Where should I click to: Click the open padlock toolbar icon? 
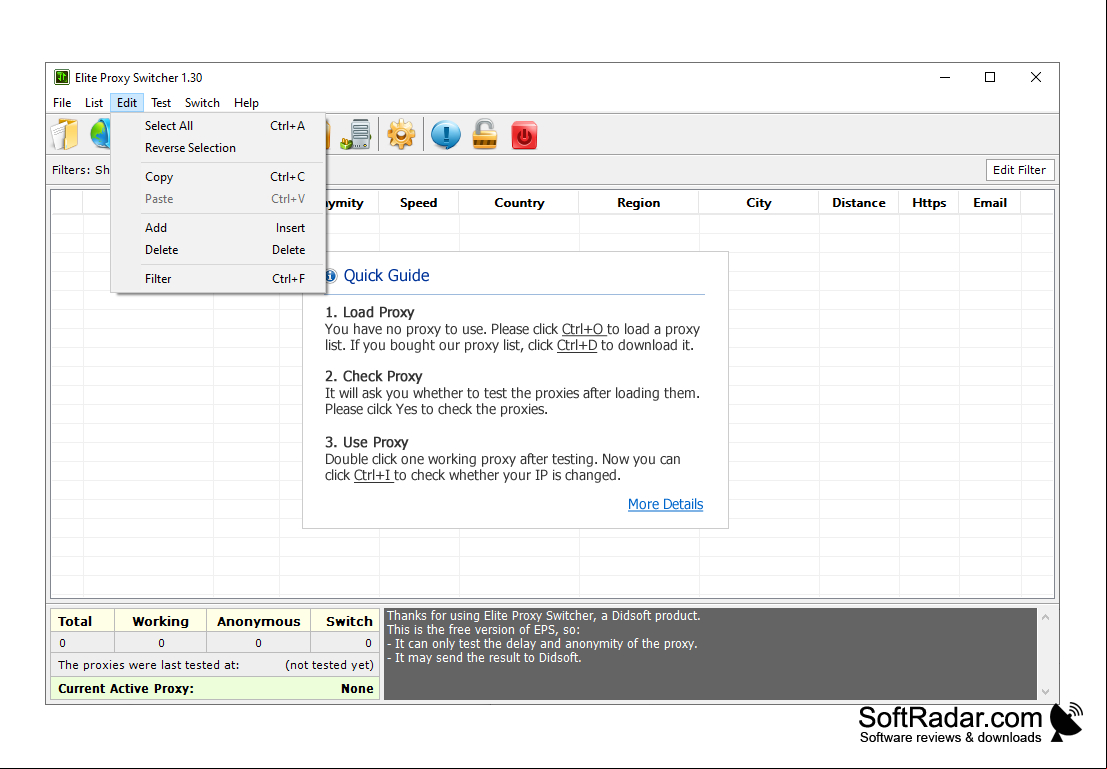tap(485, 134)
